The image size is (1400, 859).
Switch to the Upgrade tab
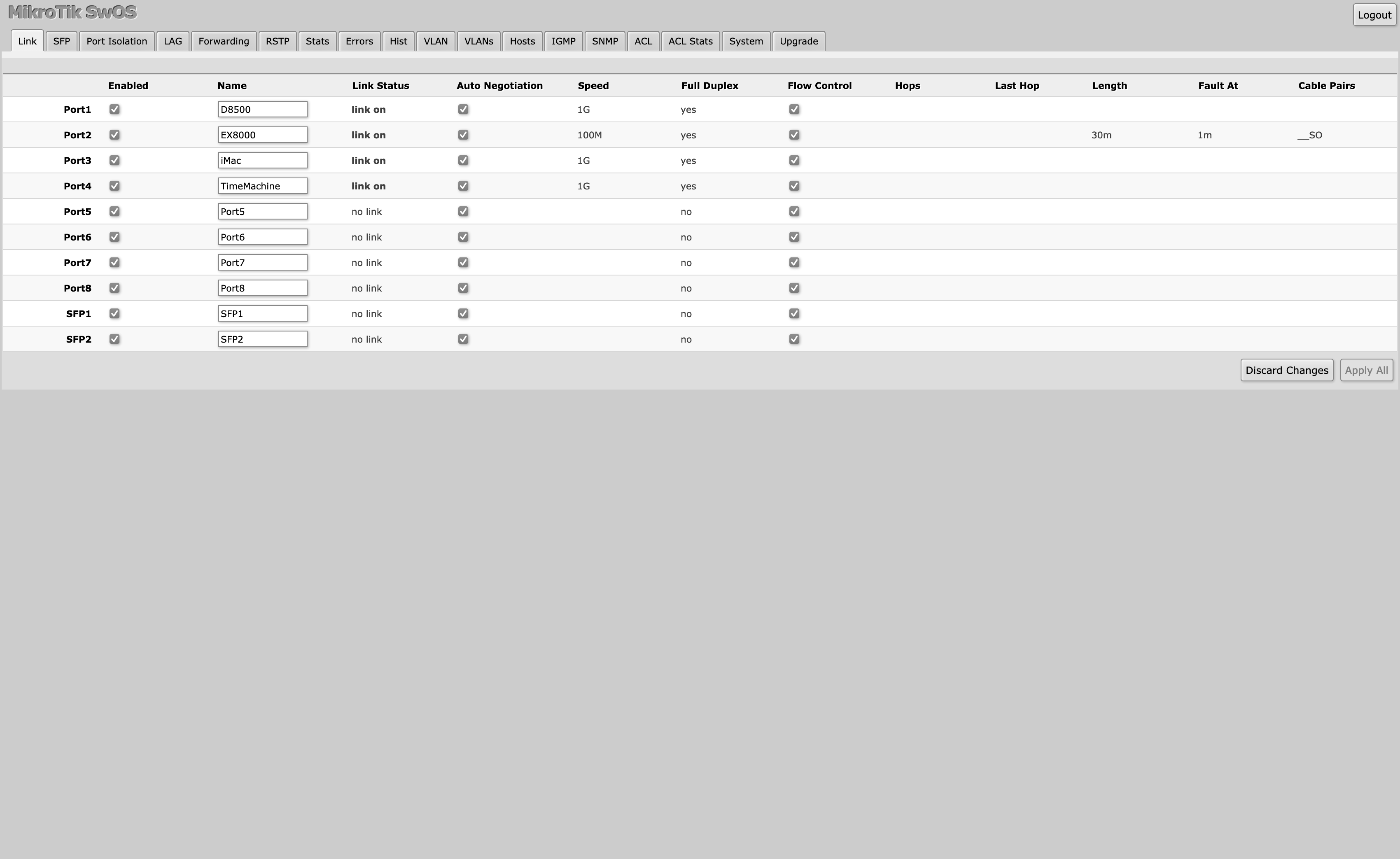click(x=798, y=41)
